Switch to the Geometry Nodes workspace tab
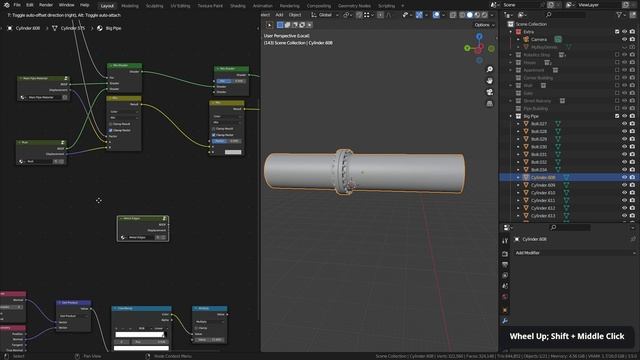The height and width of the screenshot is (360, 640). coord(354,6)
